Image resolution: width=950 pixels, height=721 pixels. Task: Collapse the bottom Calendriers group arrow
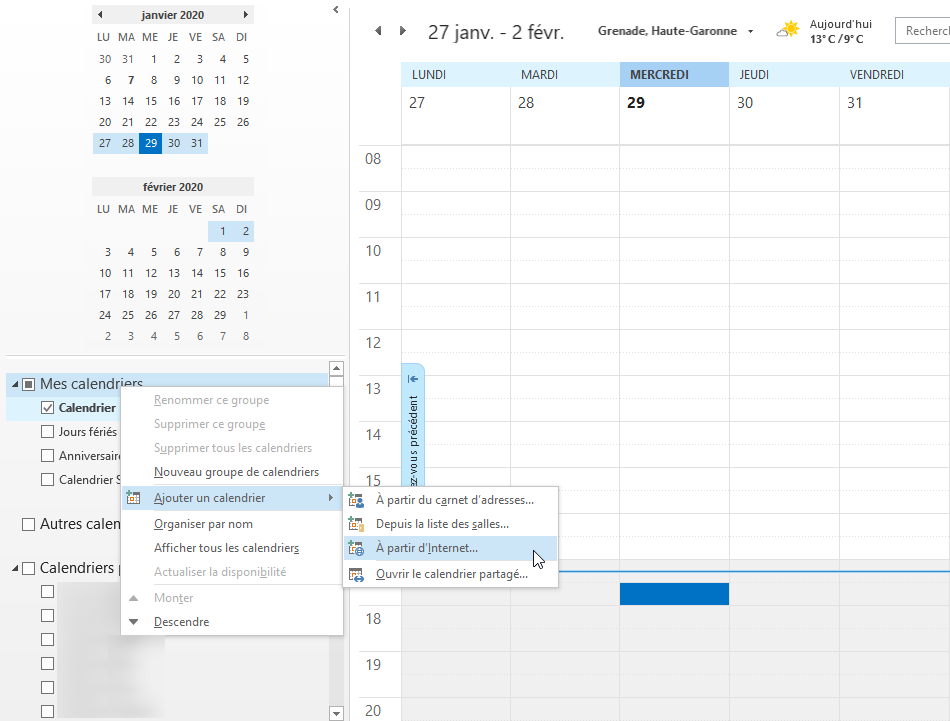[15, 569]
